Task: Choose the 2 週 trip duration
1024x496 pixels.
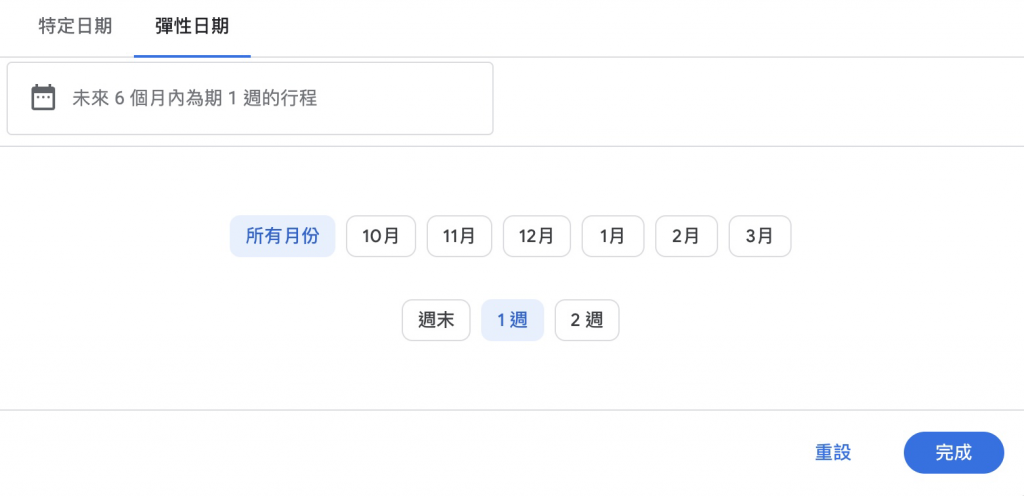Action: 587,321
